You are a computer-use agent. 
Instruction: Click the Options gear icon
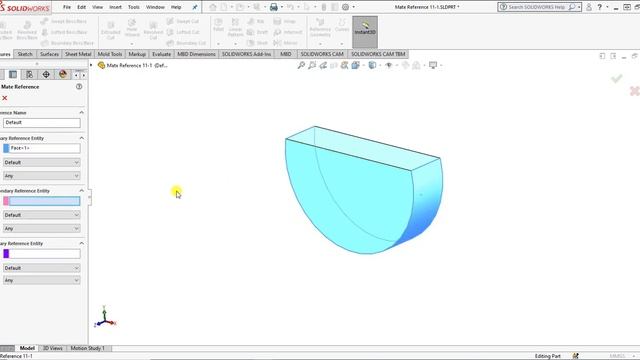pos(345,7)
